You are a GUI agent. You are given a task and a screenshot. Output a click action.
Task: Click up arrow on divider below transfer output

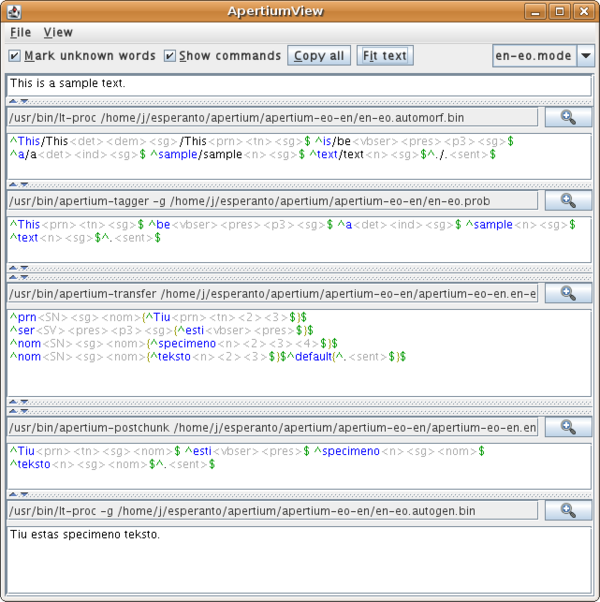pyautogui.click(x=13, y=401)
